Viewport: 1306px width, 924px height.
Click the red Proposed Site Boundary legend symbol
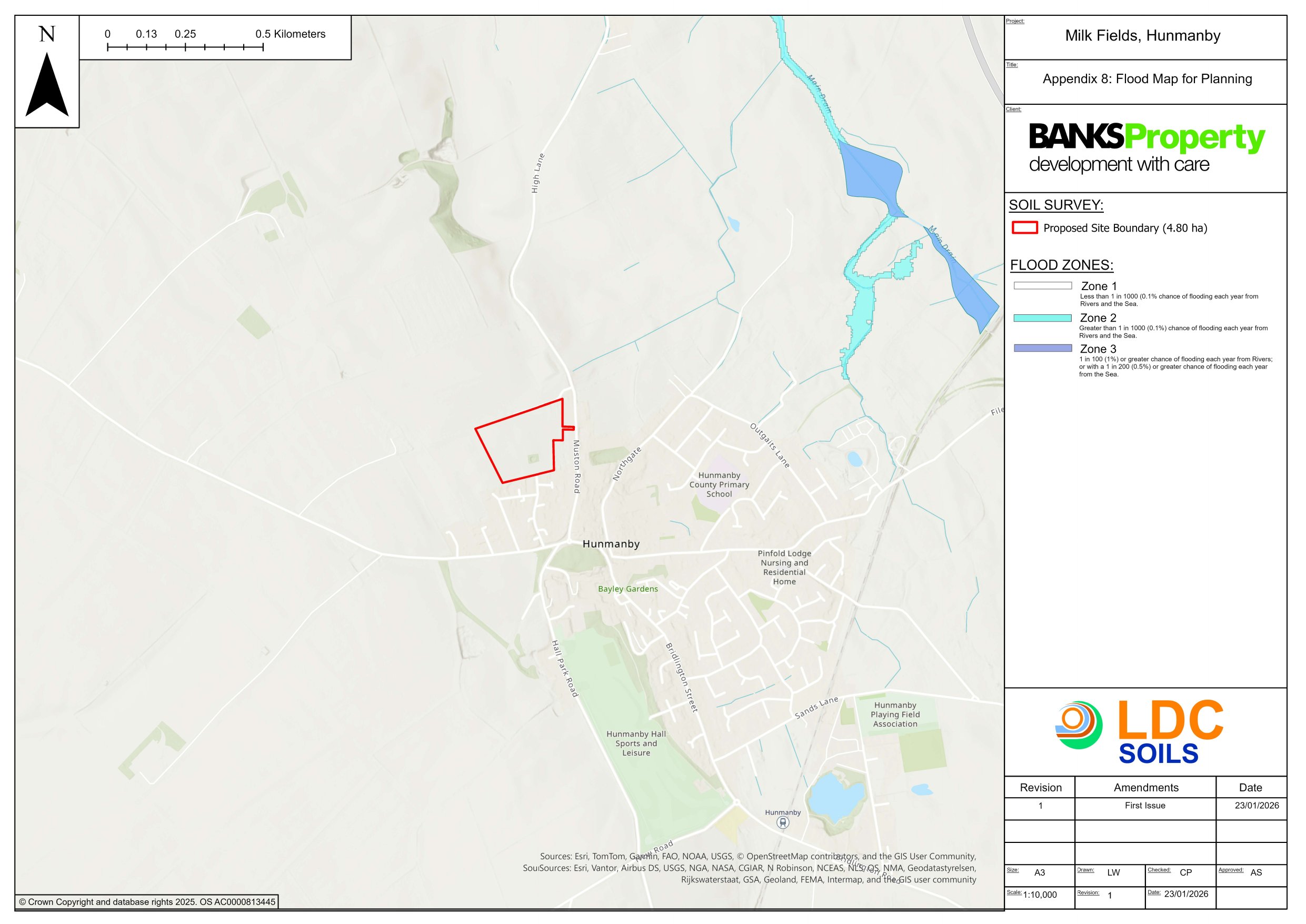pos(1024,227)
